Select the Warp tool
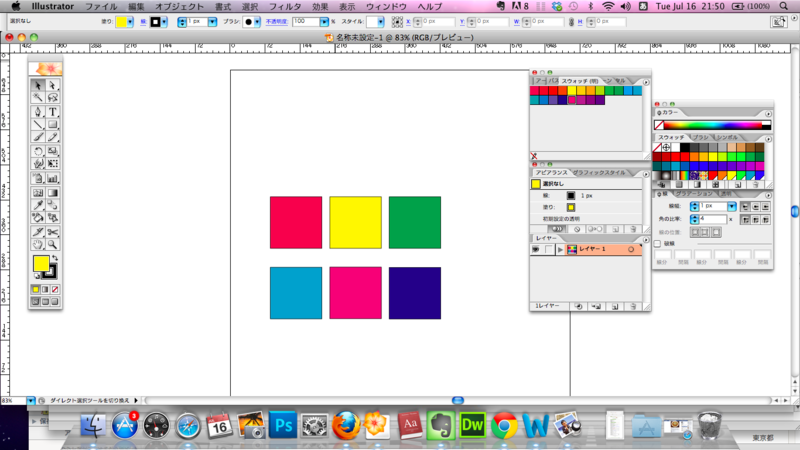 pyautogui.click(x=38, y=164)
